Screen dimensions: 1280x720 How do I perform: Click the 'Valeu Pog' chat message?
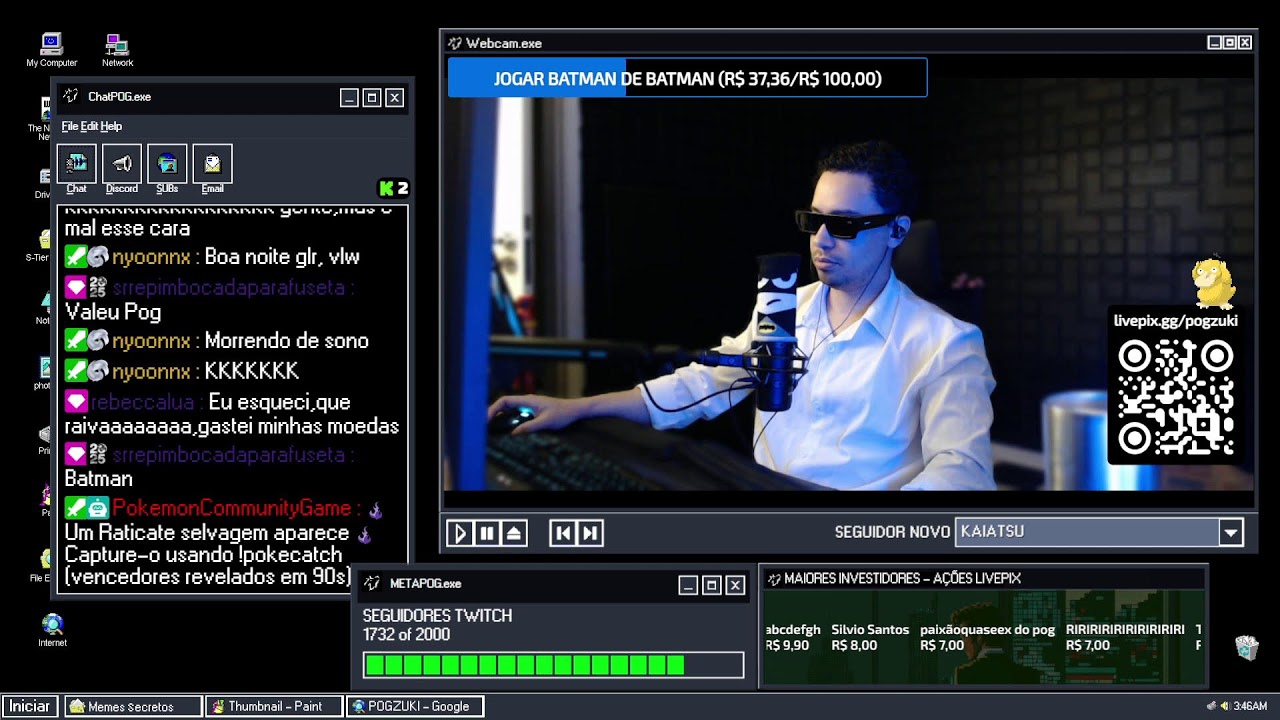pyautogui.click(x=113, y=312)
